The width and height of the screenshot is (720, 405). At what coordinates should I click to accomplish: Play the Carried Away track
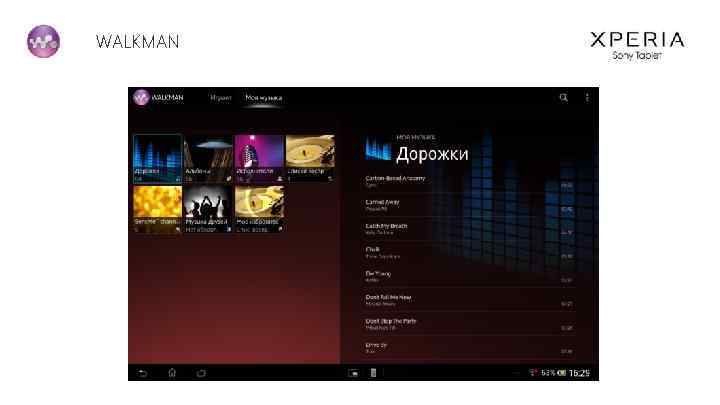click(469, 205)
